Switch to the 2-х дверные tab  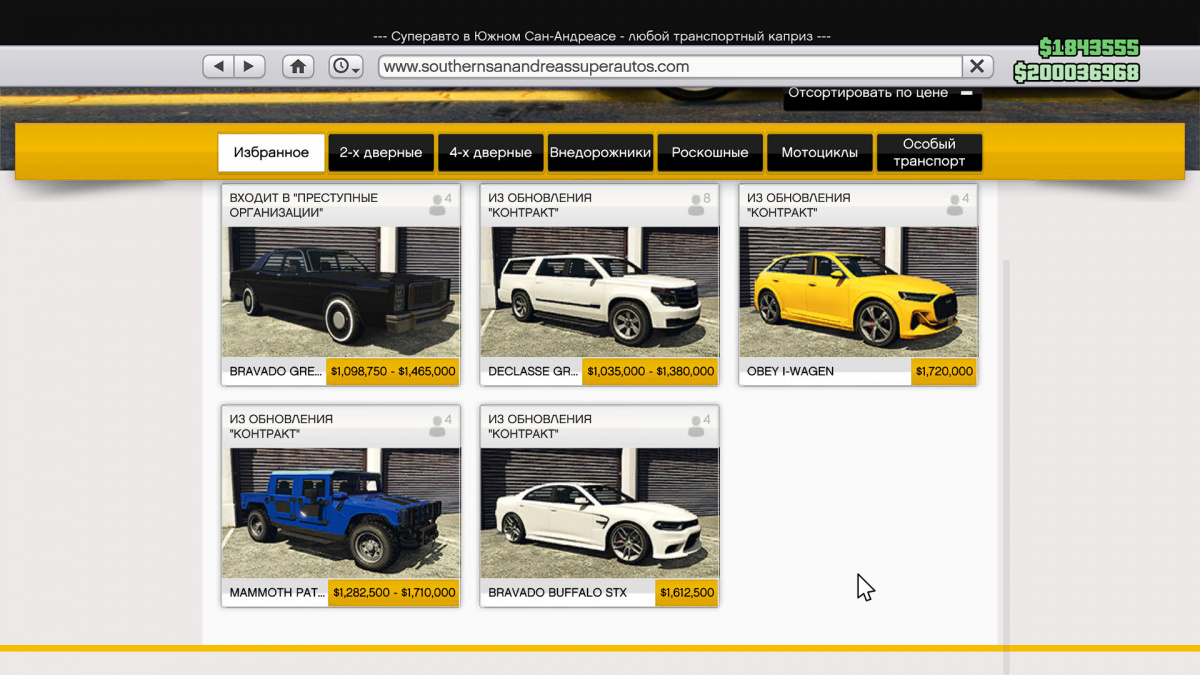381,153
